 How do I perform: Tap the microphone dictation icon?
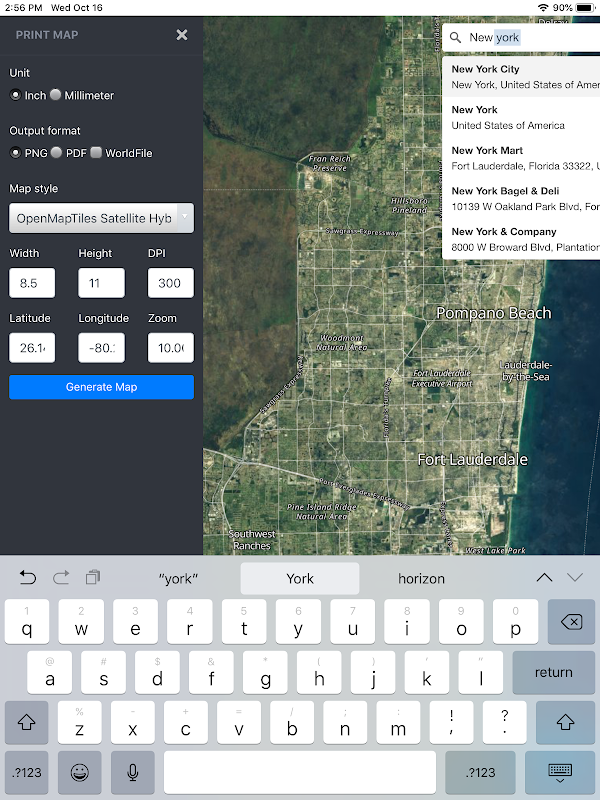(133, 772)
